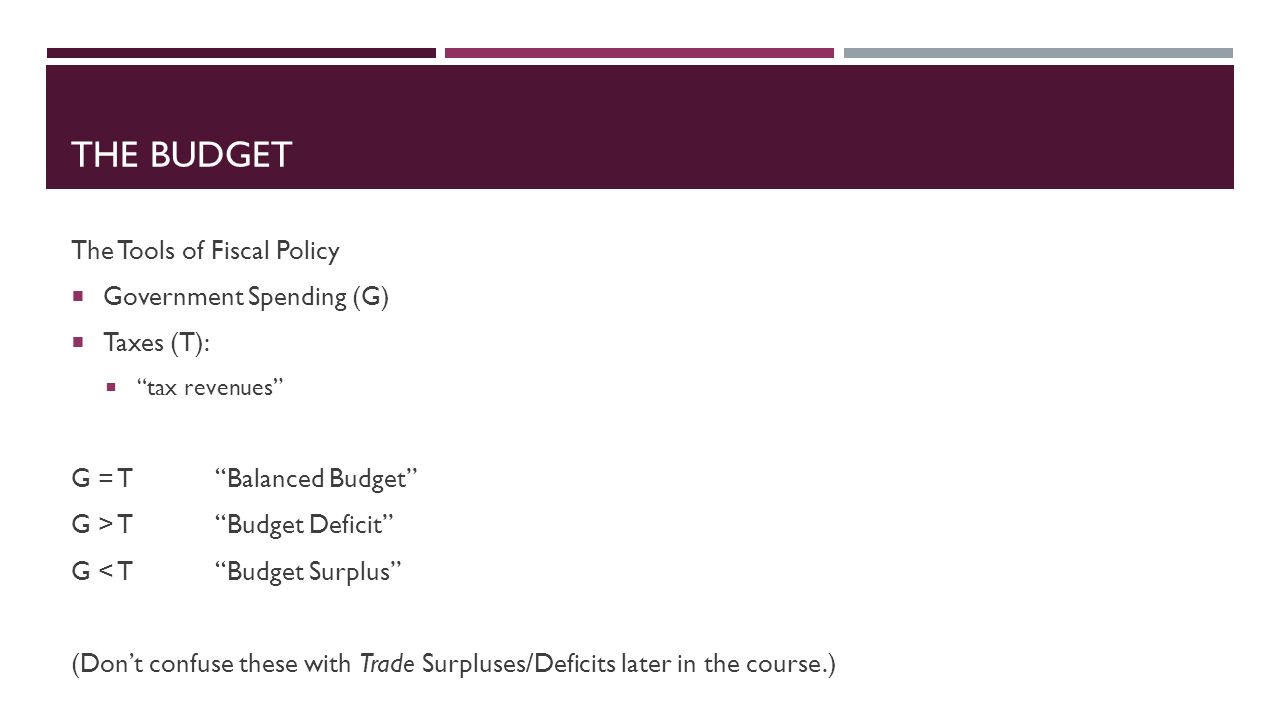The height and width of the screenshot is (720, 1280).
Task: Click the G > T expression
Action: [101, 525]
